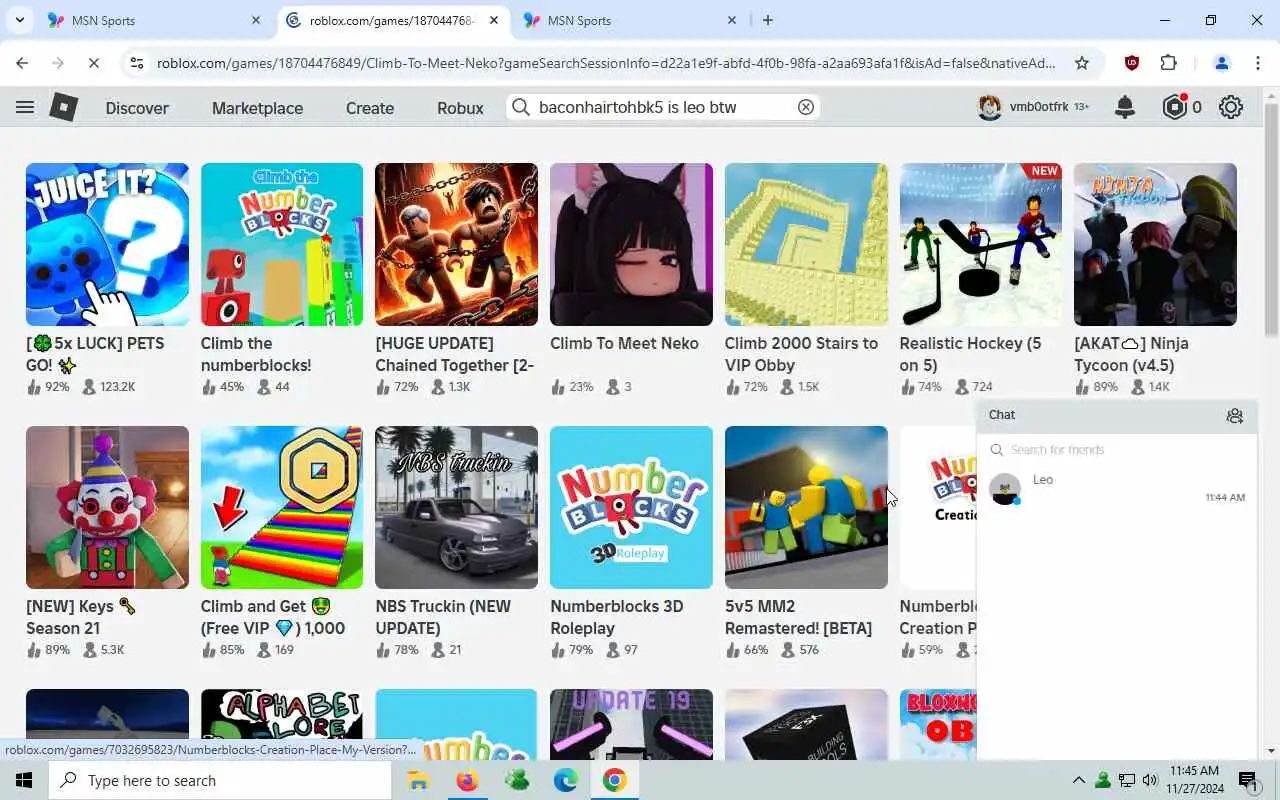Click the Roblox logo home icon

[64, 107]
